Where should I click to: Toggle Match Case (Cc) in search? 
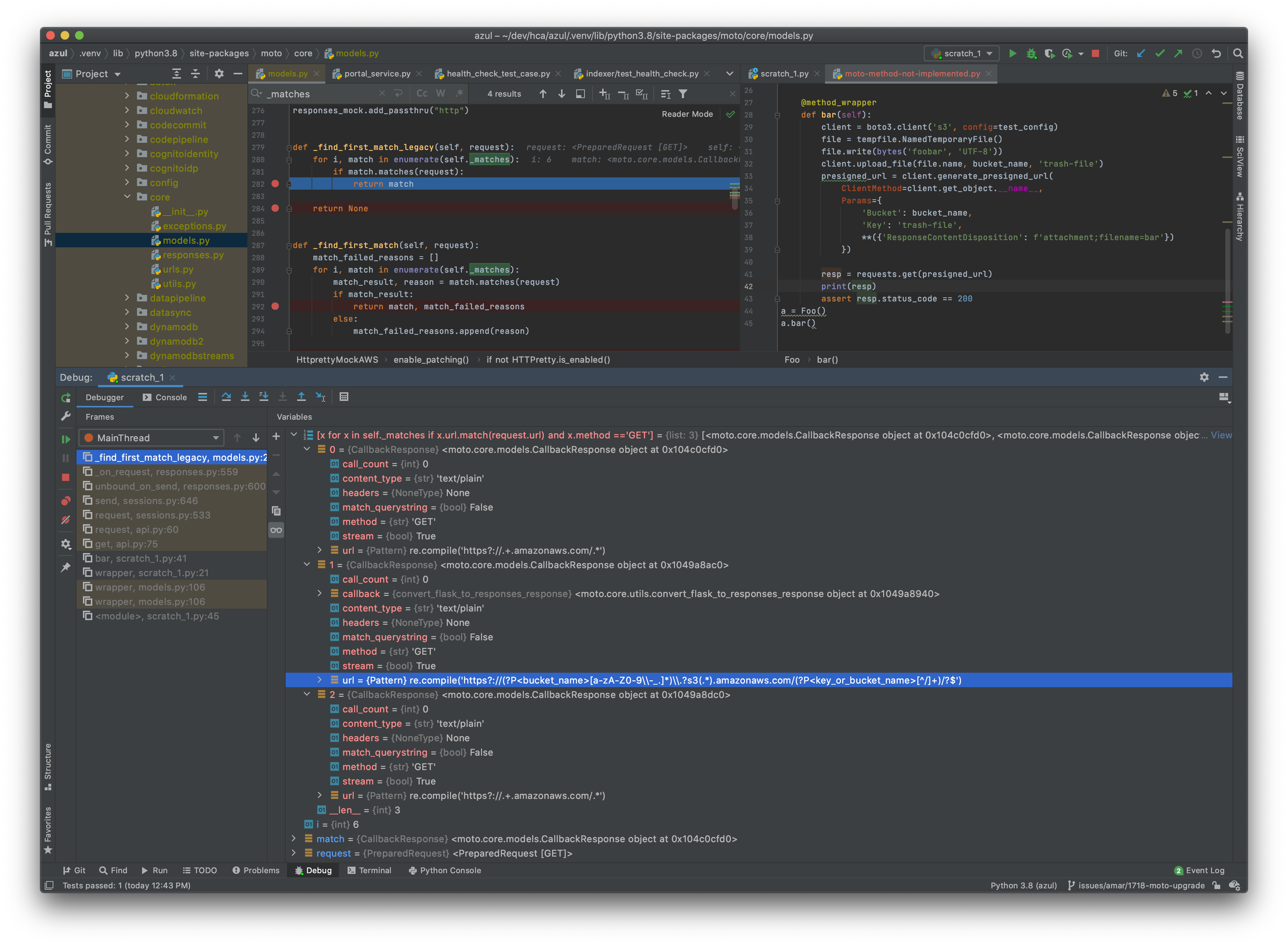point(422,94)
